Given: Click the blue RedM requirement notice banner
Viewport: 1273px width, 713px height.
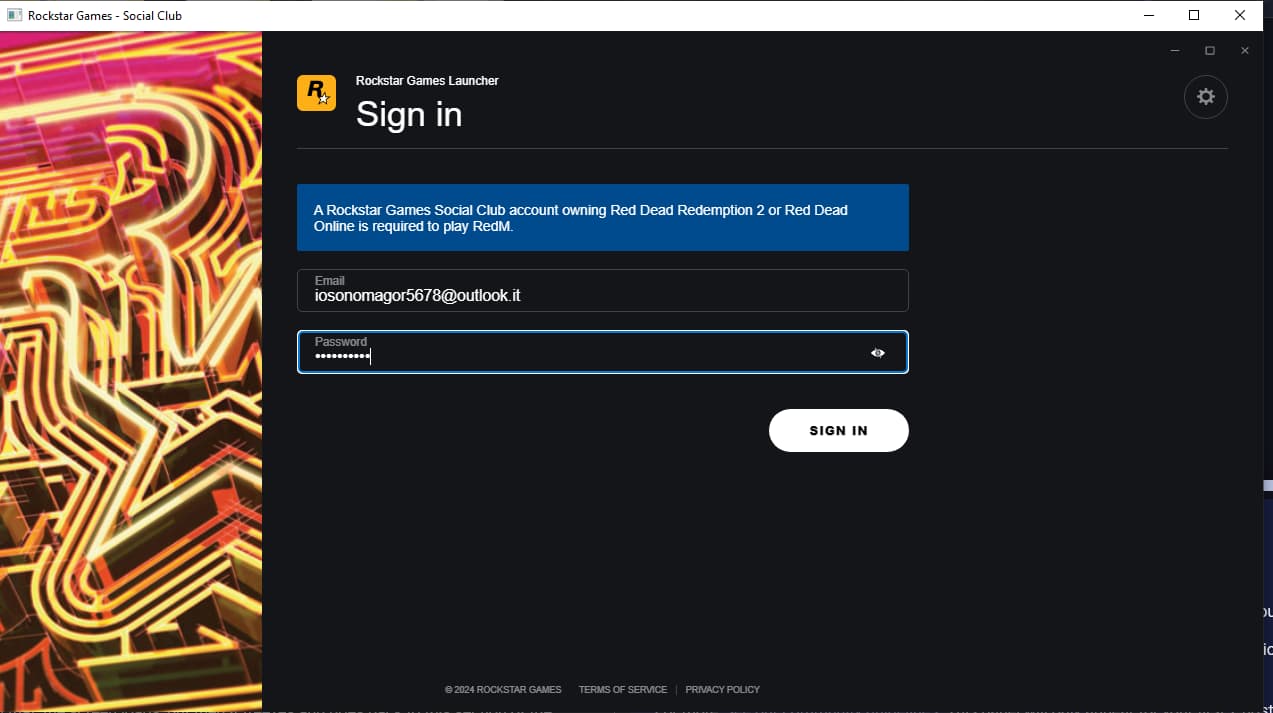Looking at the screenshot, I should [x=602, y=217].
